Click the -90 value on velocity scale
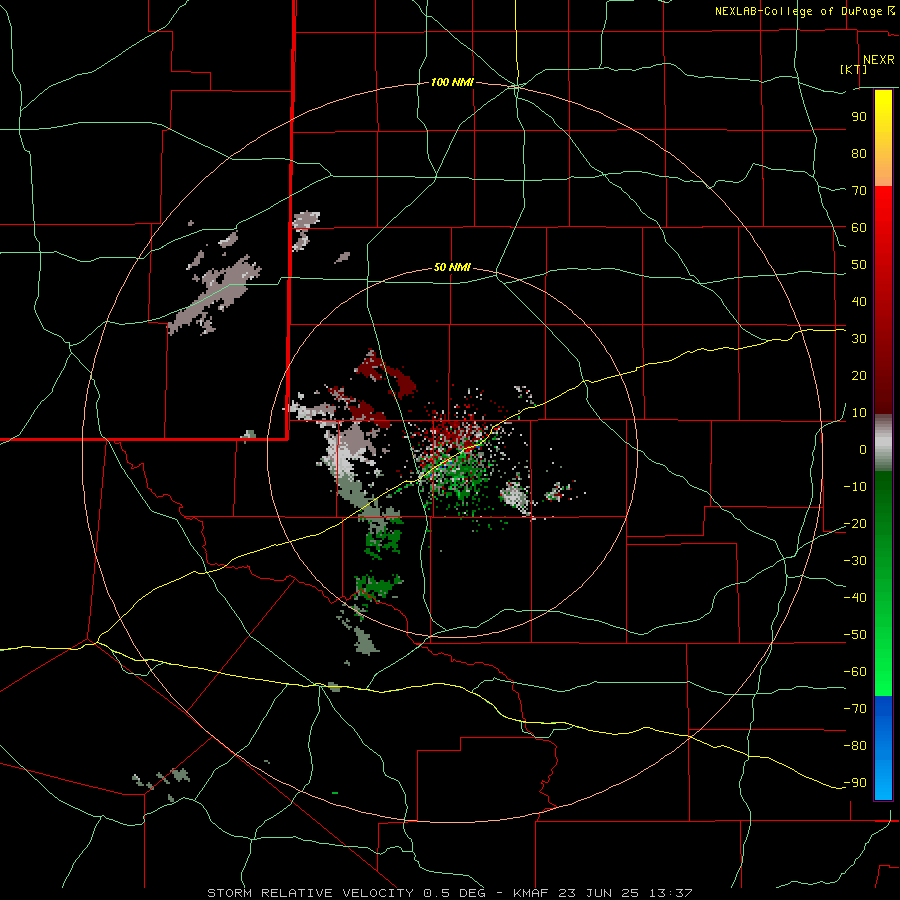Screen dimensions: 900x900 pos(855,783)
